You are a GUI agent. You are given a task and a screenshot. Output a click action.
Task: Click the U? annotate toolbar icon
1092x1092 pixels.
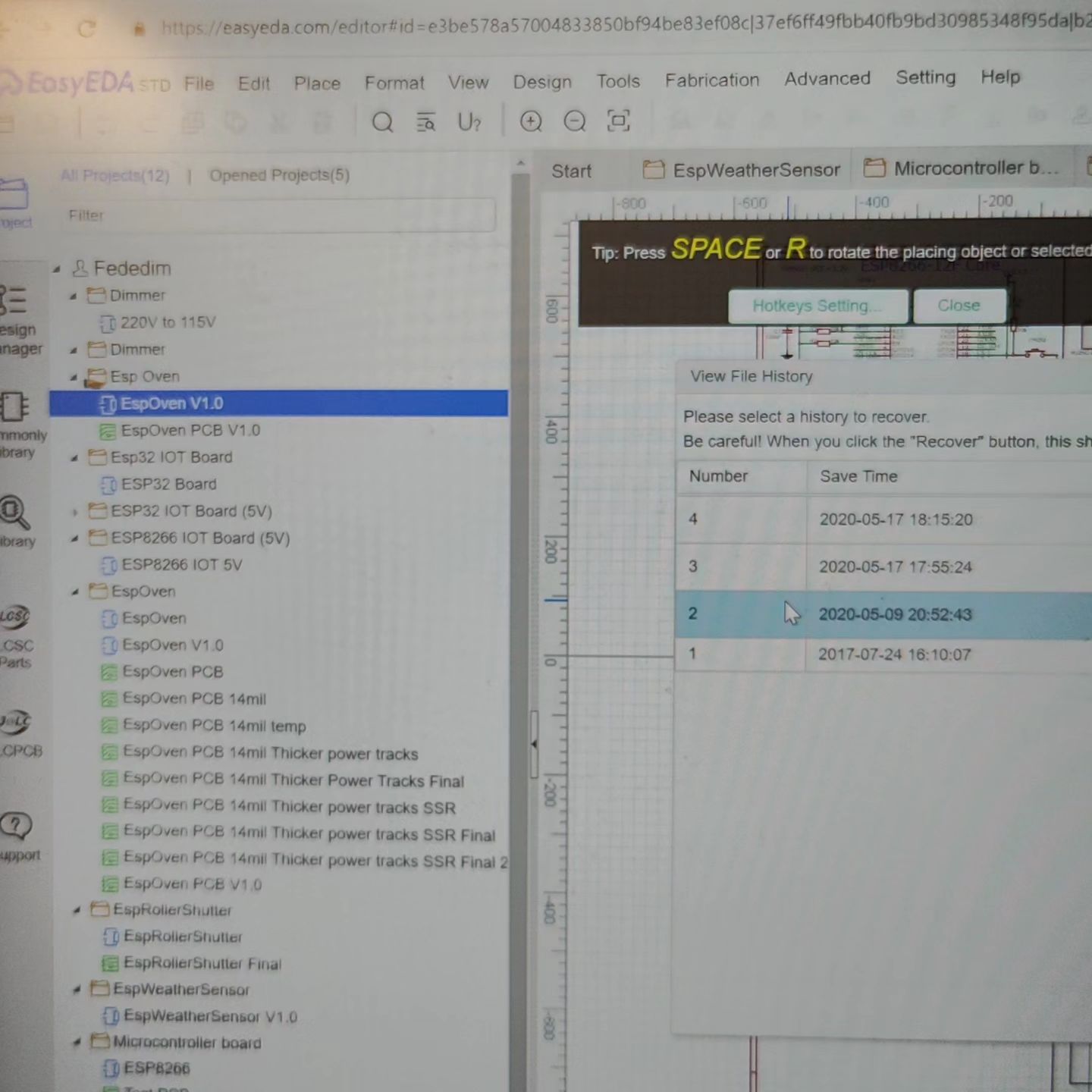pos(469,121)
